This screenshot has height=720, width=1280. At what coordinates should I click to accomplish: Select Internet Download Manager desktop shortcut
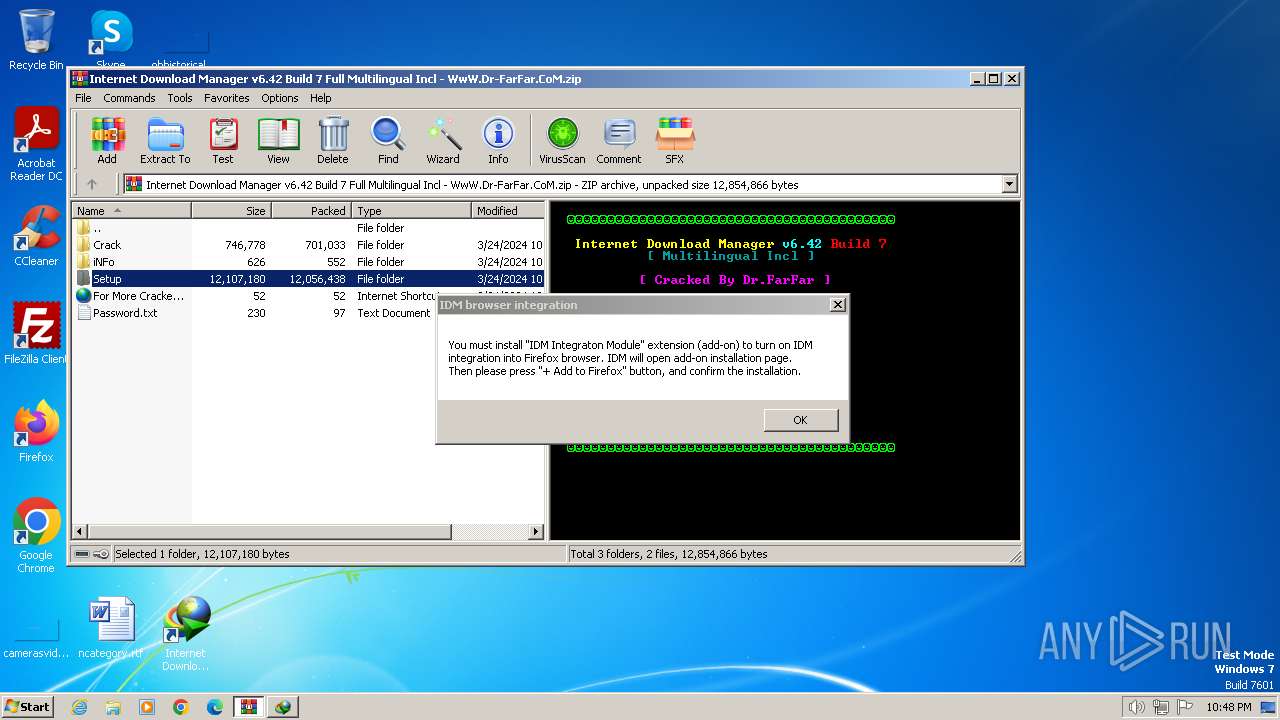pyautogui.click(x=186, y=634)
